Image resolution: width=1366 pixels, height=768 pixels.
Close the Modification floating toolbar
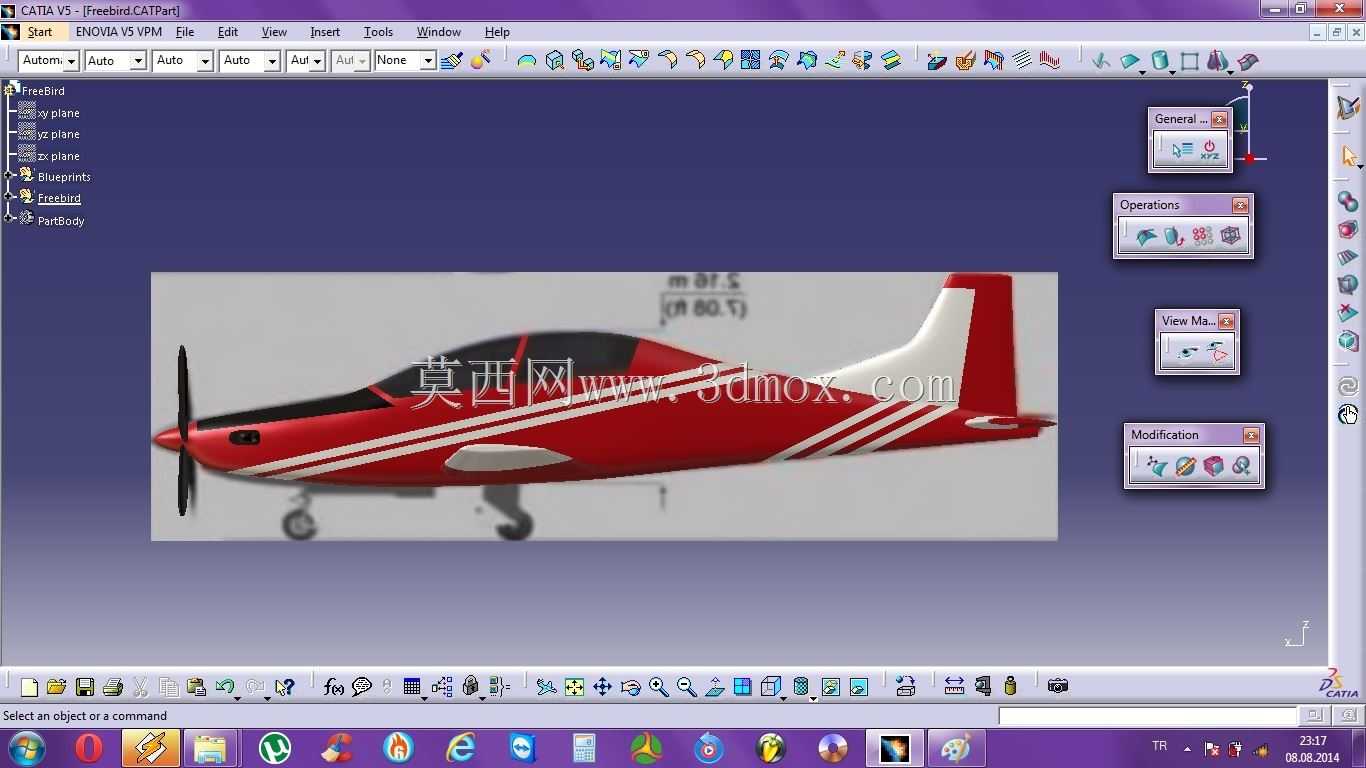pyautogui.click(x=1251, y=435)
